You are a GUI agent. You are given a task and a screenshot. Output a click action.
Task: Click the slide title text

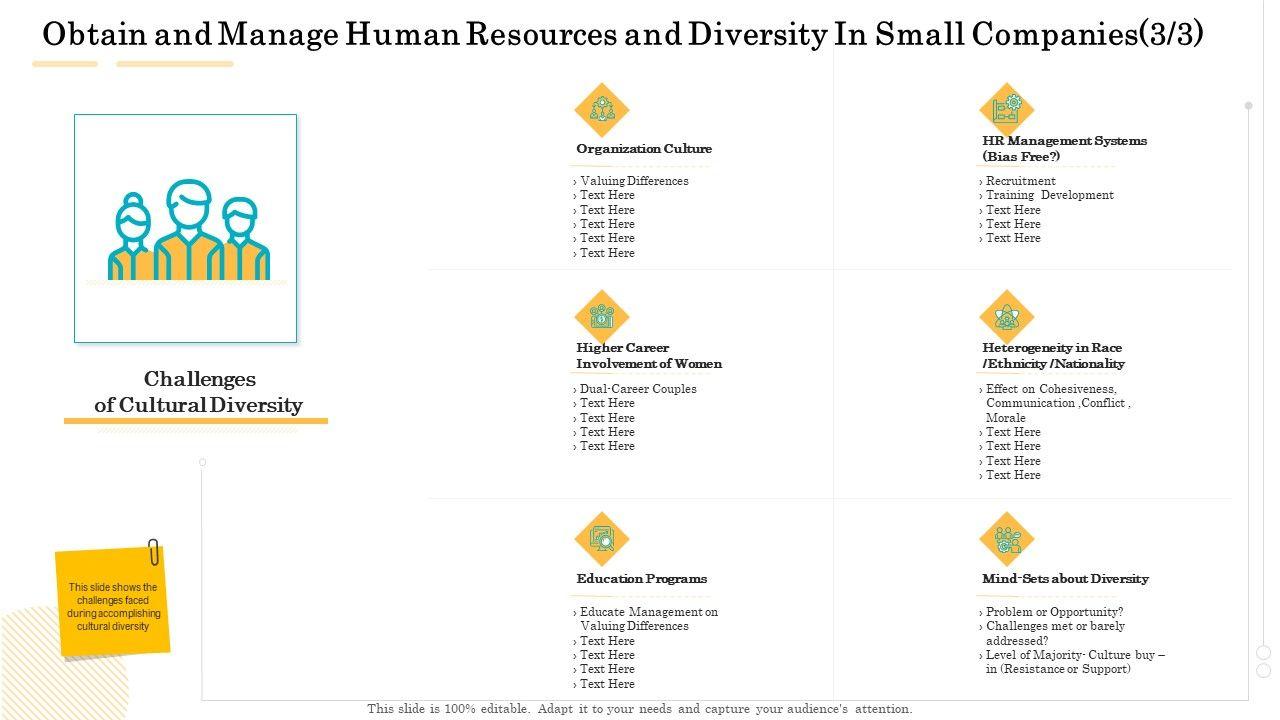pos(622,34)
